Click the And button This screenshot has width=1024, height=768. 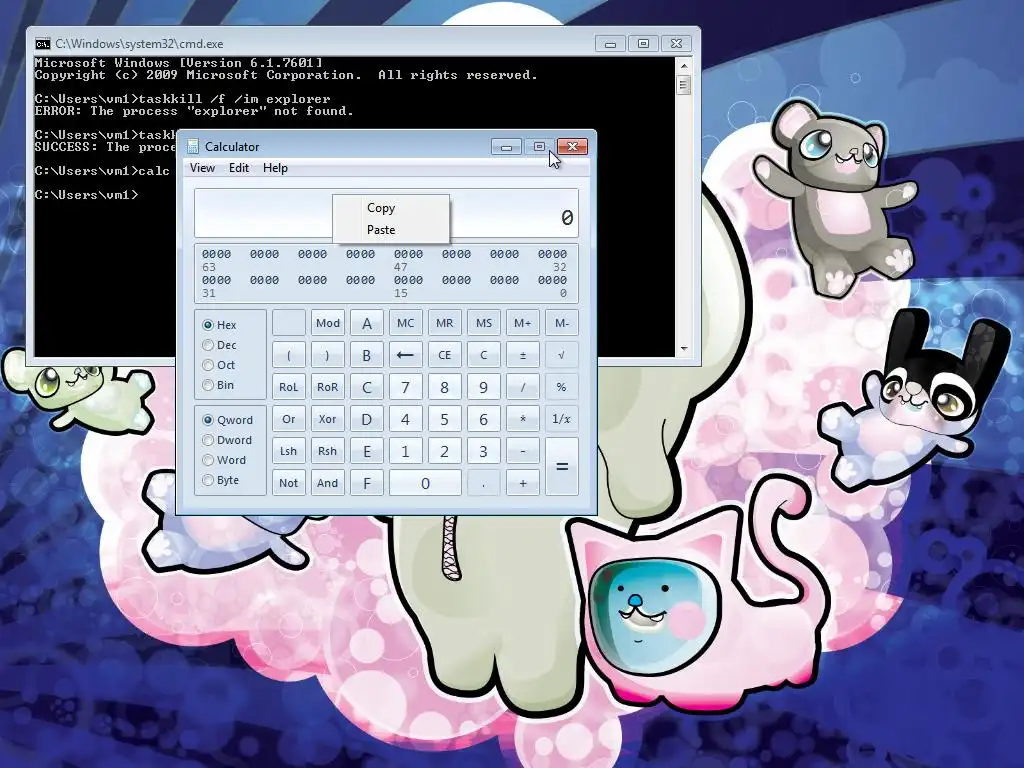pos(327,483)
